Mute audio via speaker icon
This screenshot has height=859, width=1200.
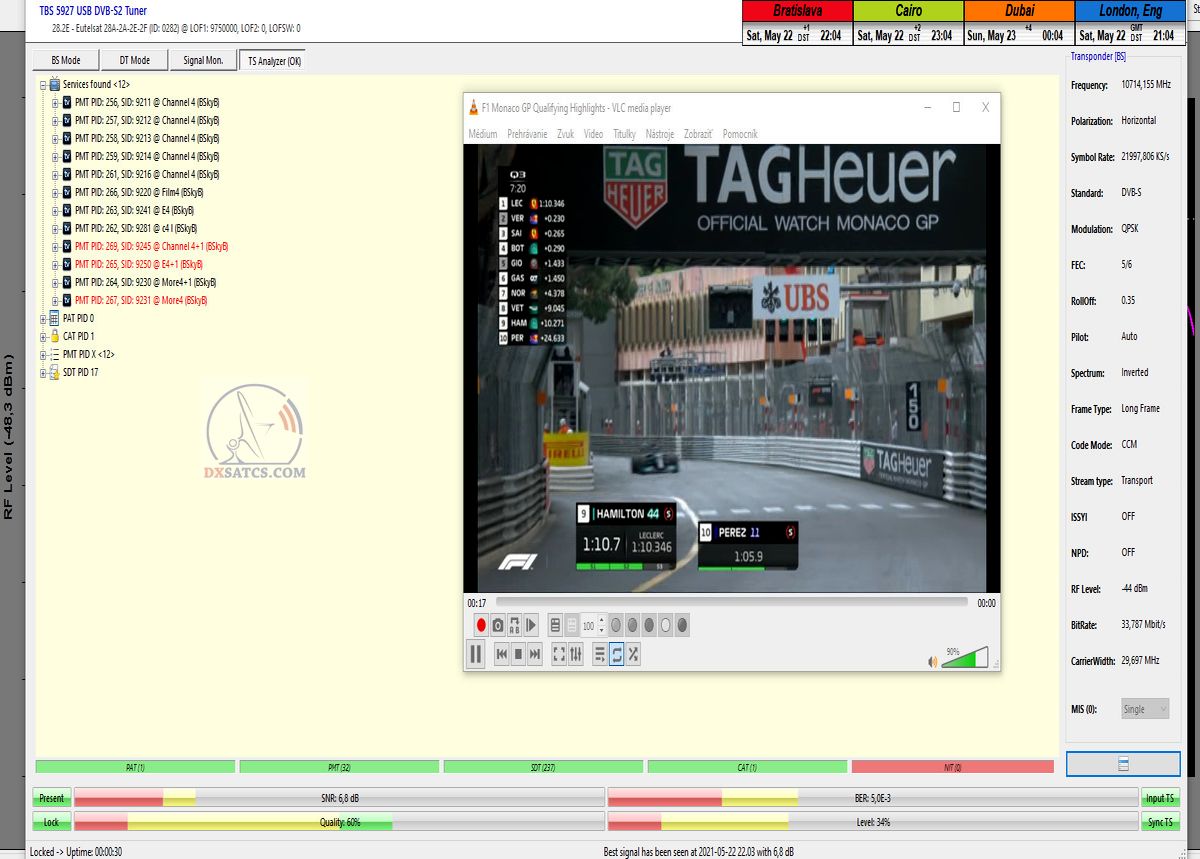pos(933,661)
